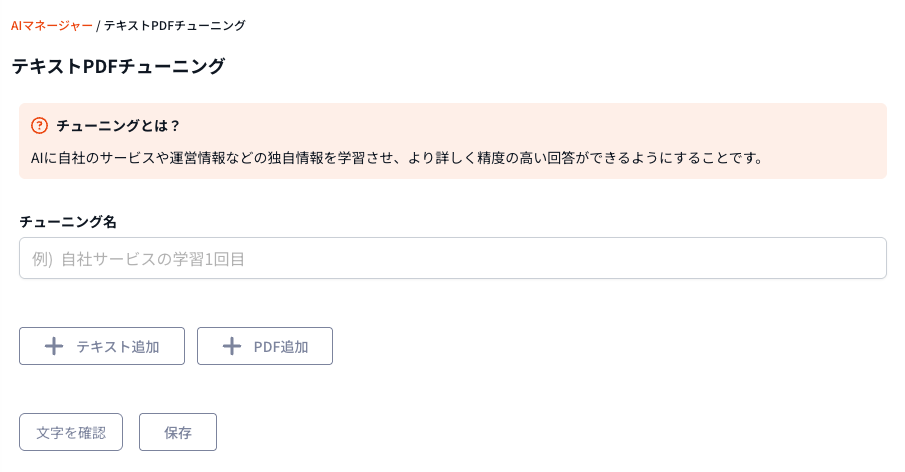The width and height of the screenshot is (905, 472).
Task: Click the チューニングとは？ banner title
Action: pos(118,126)
